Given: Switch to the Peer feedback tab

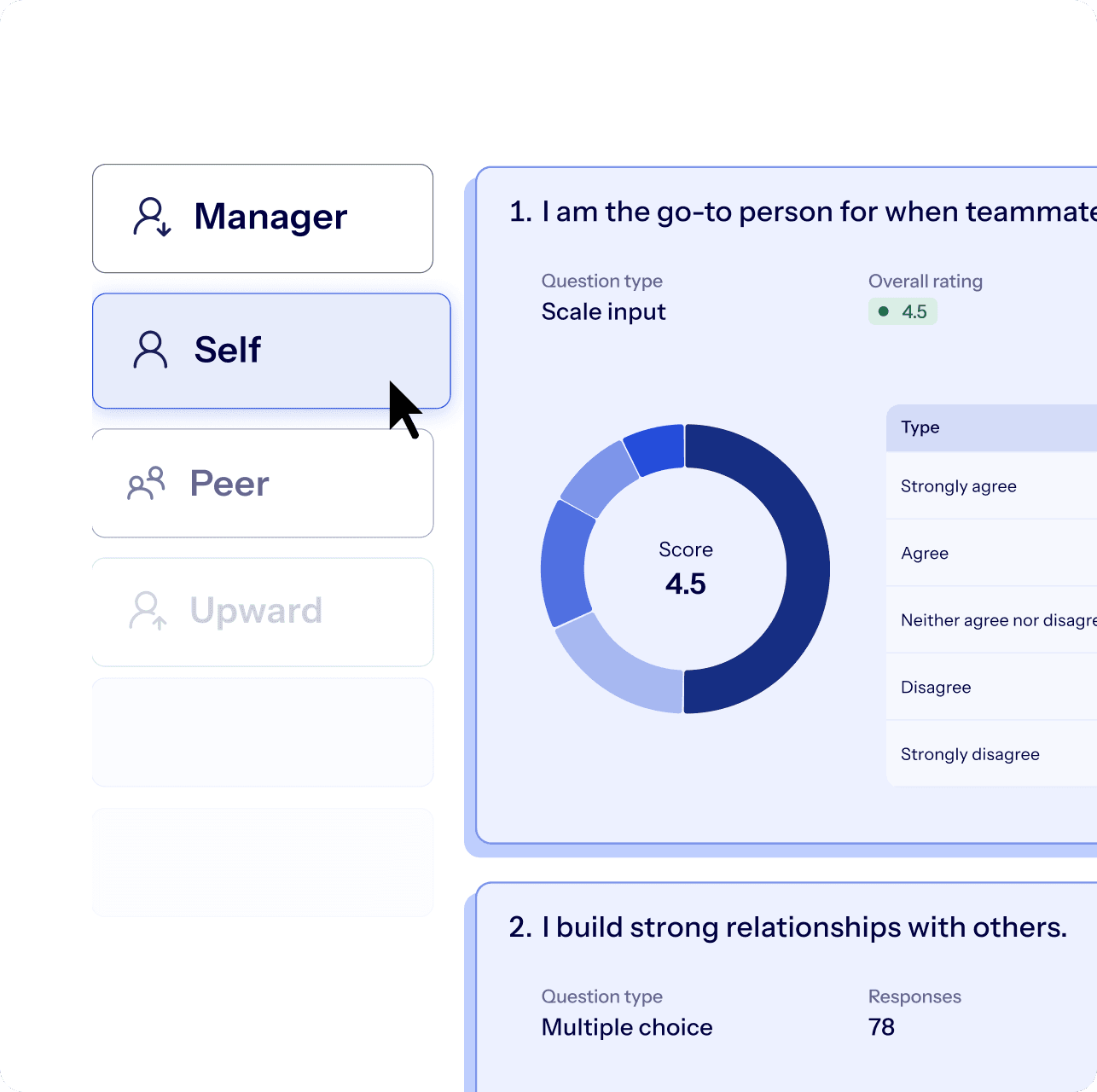Looking at the screenshot, I should pyautogui.click(x=262, y=484).
